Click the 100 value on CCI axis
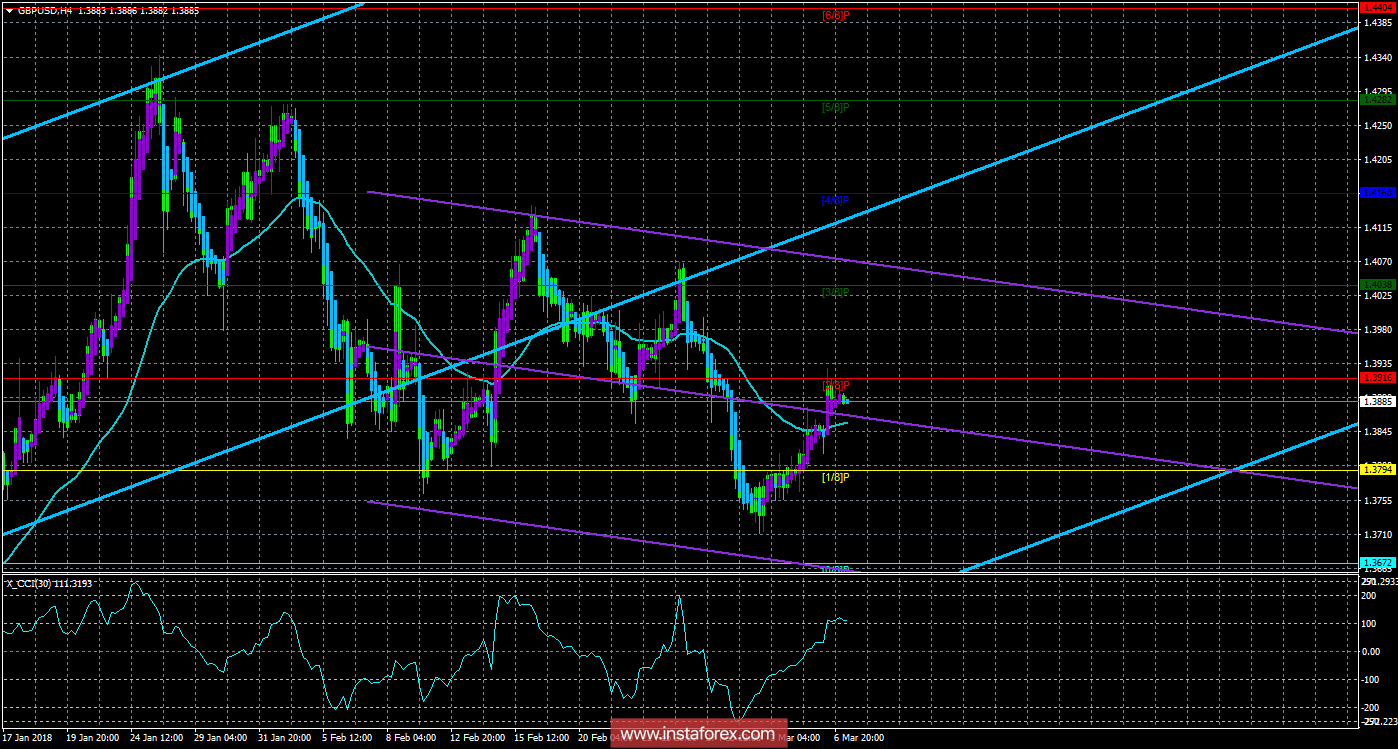1398x749 pixels. 1371,623
